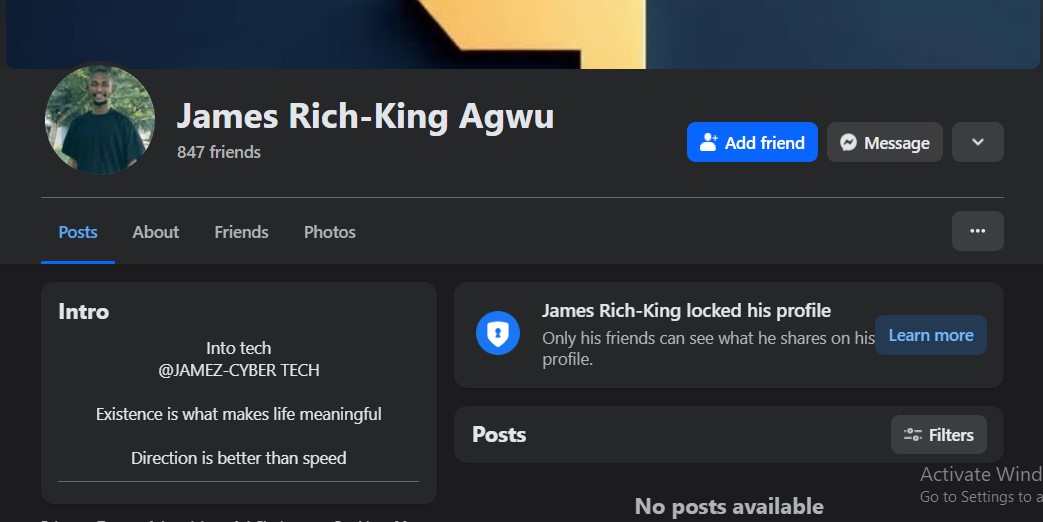Image resolution: width=1043 pixels, height=522 pixels.
Task: Click the Posts section heading
Action: point(499,435)
